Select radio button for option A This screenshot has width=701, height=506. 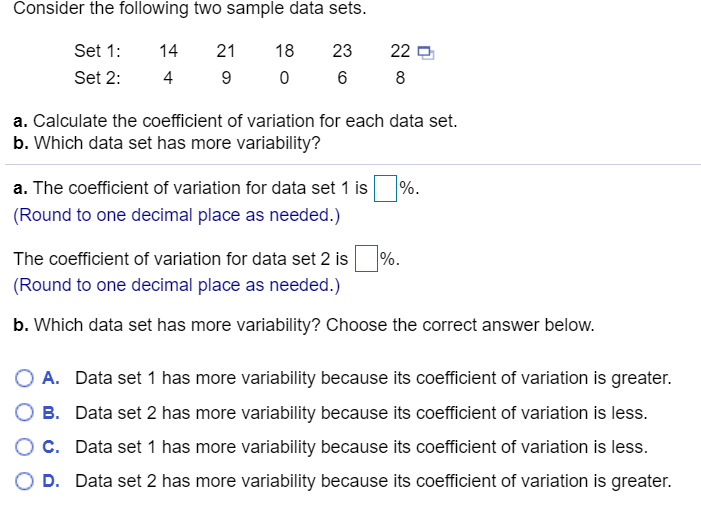pyautogui.click(x=24, y=378)
